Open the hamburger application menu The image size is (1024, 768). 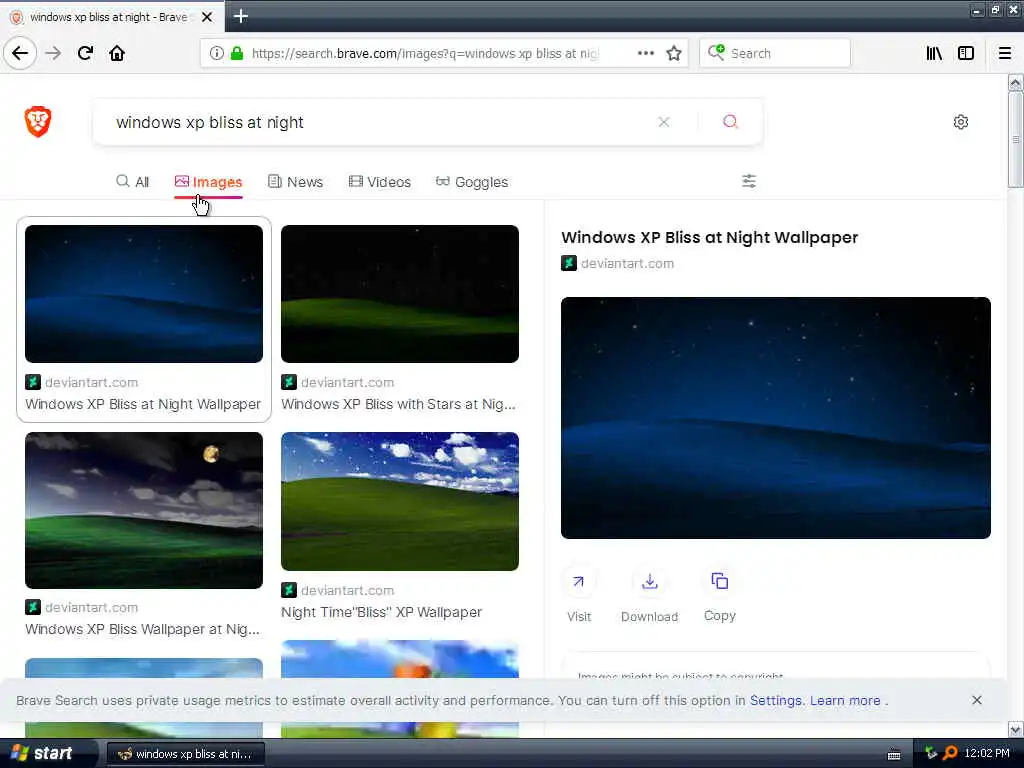point(1004,54)
